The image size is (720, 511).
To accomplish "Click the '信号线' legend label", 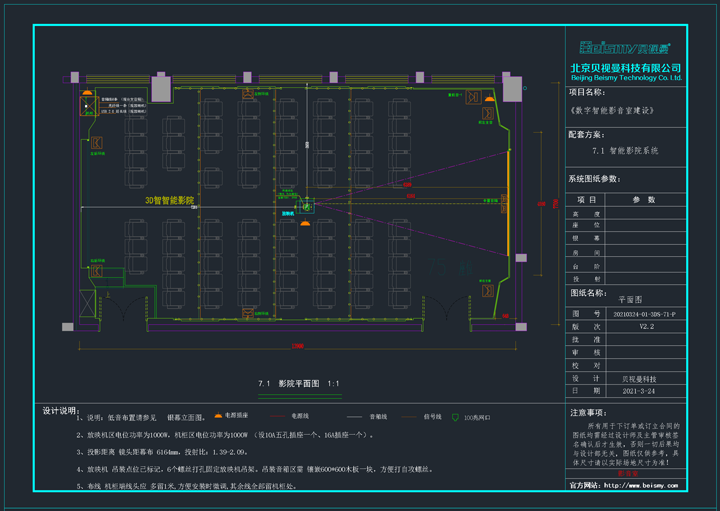I will (433, 417).
